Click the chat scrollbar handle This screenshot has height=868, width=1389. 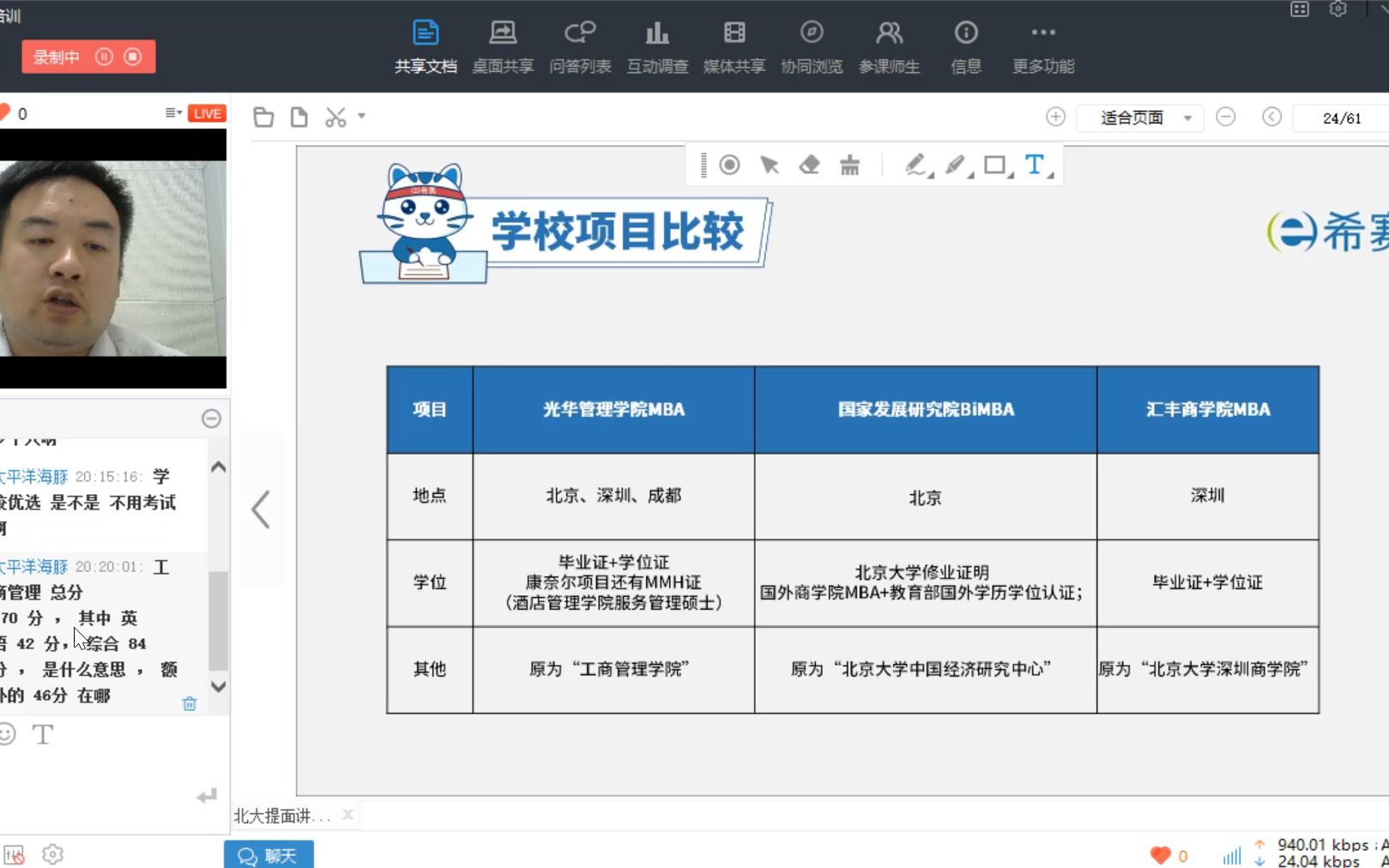tap(219, 620)
